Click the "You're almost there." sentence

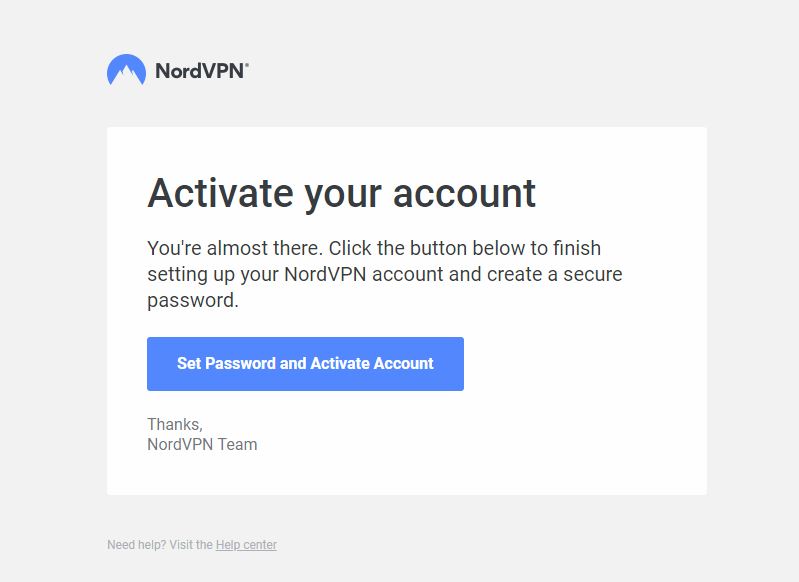pyautogui.click(x=235, y=248)
